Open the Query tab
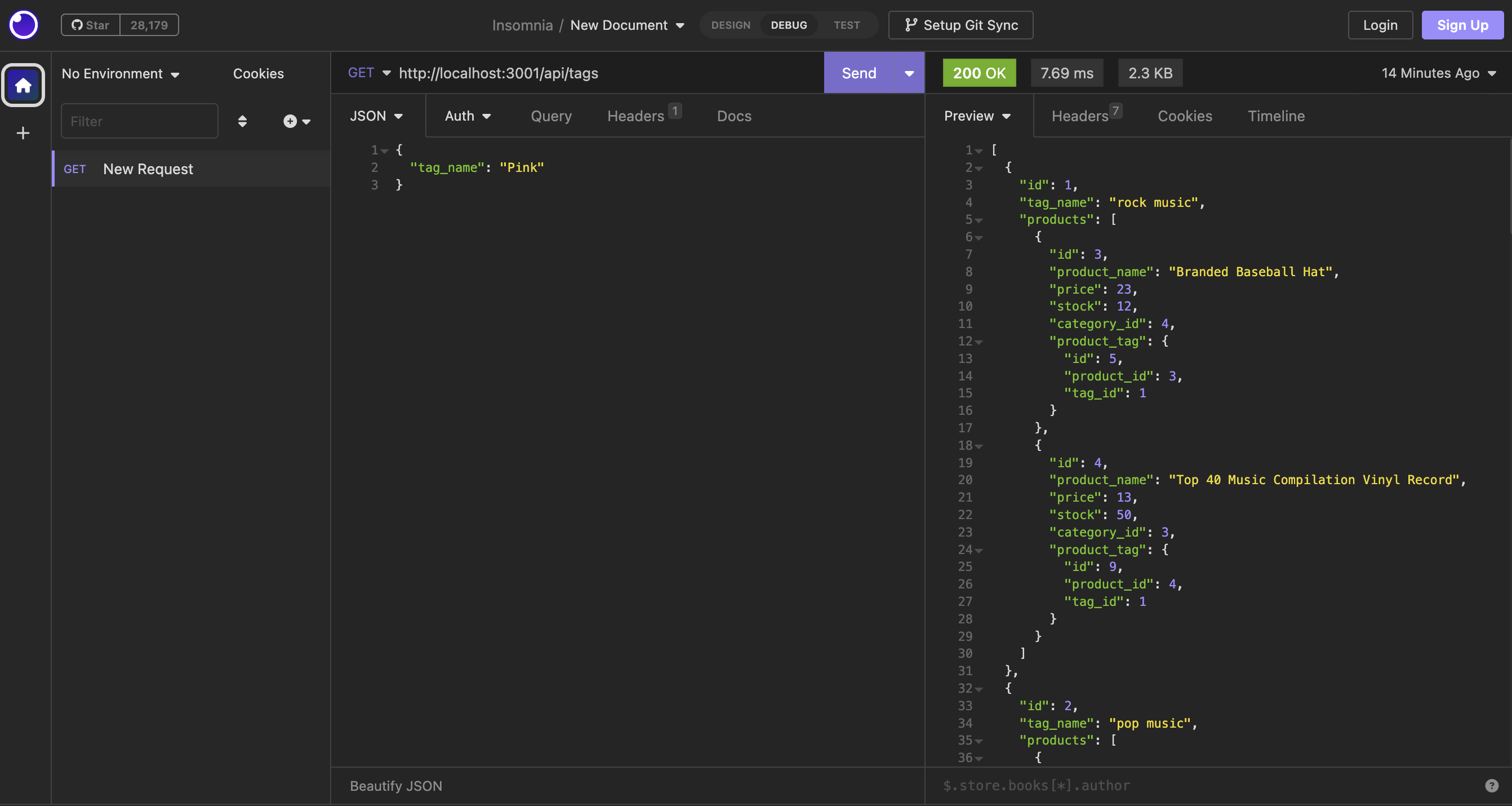1512x806 pixels. (550, 116)
